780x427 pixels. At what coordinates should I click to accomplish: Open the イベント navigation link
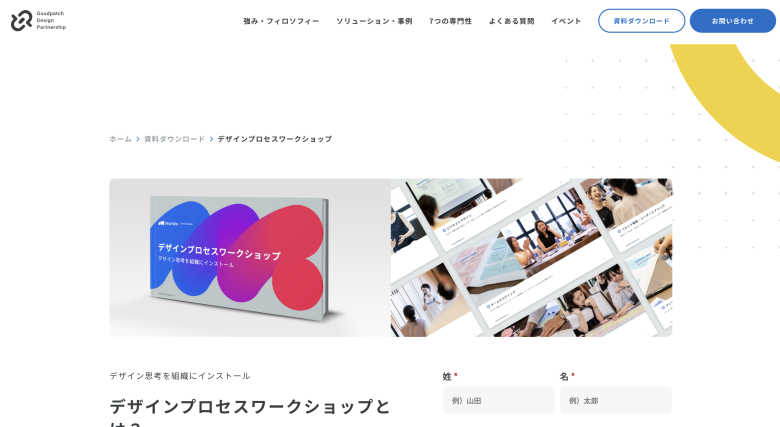click(566, 21)
